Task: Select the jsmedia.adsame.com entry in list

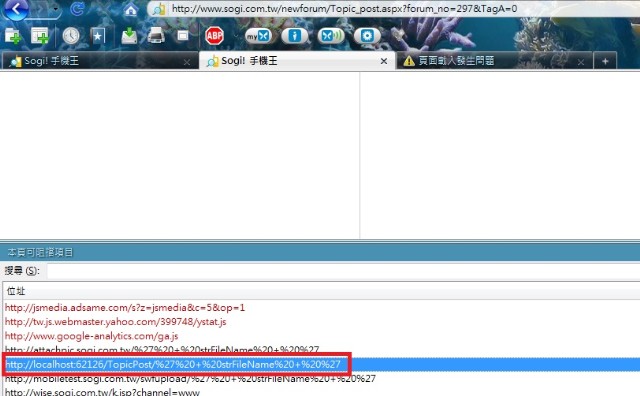Action: pyautogui.click(x=125, y=307)
